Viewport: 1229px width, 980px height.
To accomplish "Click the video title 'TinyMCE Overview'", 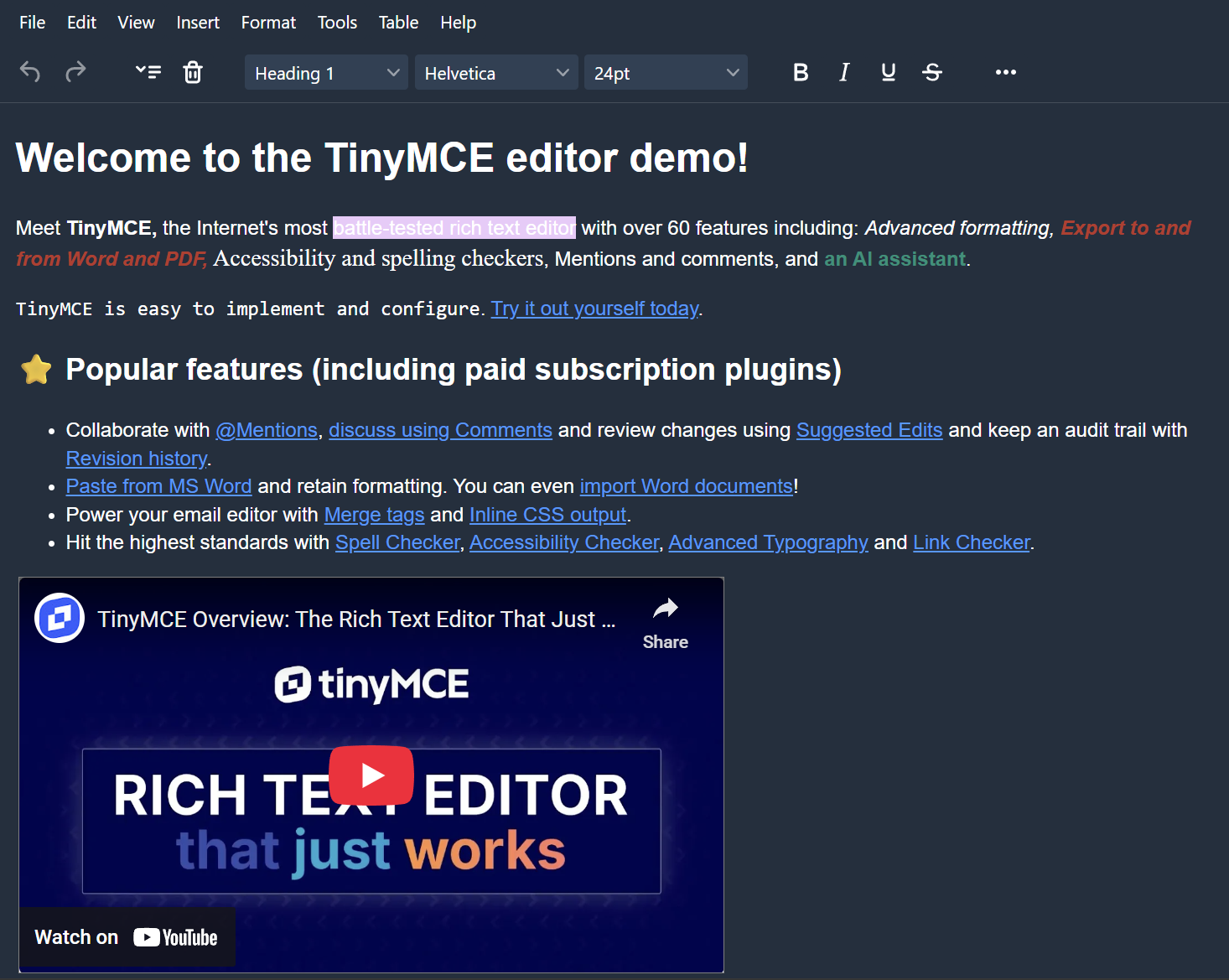I will (x=356, y=620).
